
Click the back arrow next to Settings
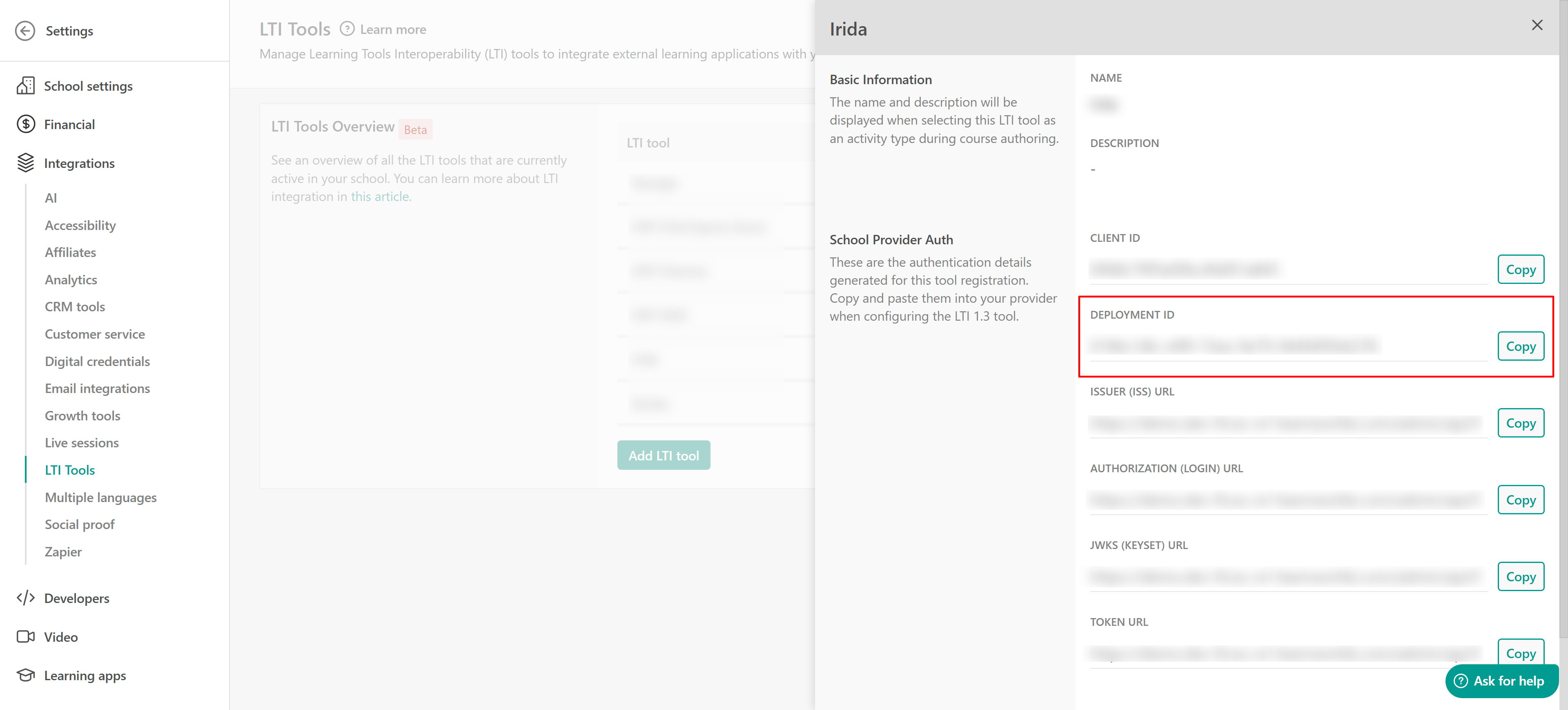[x=25, y=31]
